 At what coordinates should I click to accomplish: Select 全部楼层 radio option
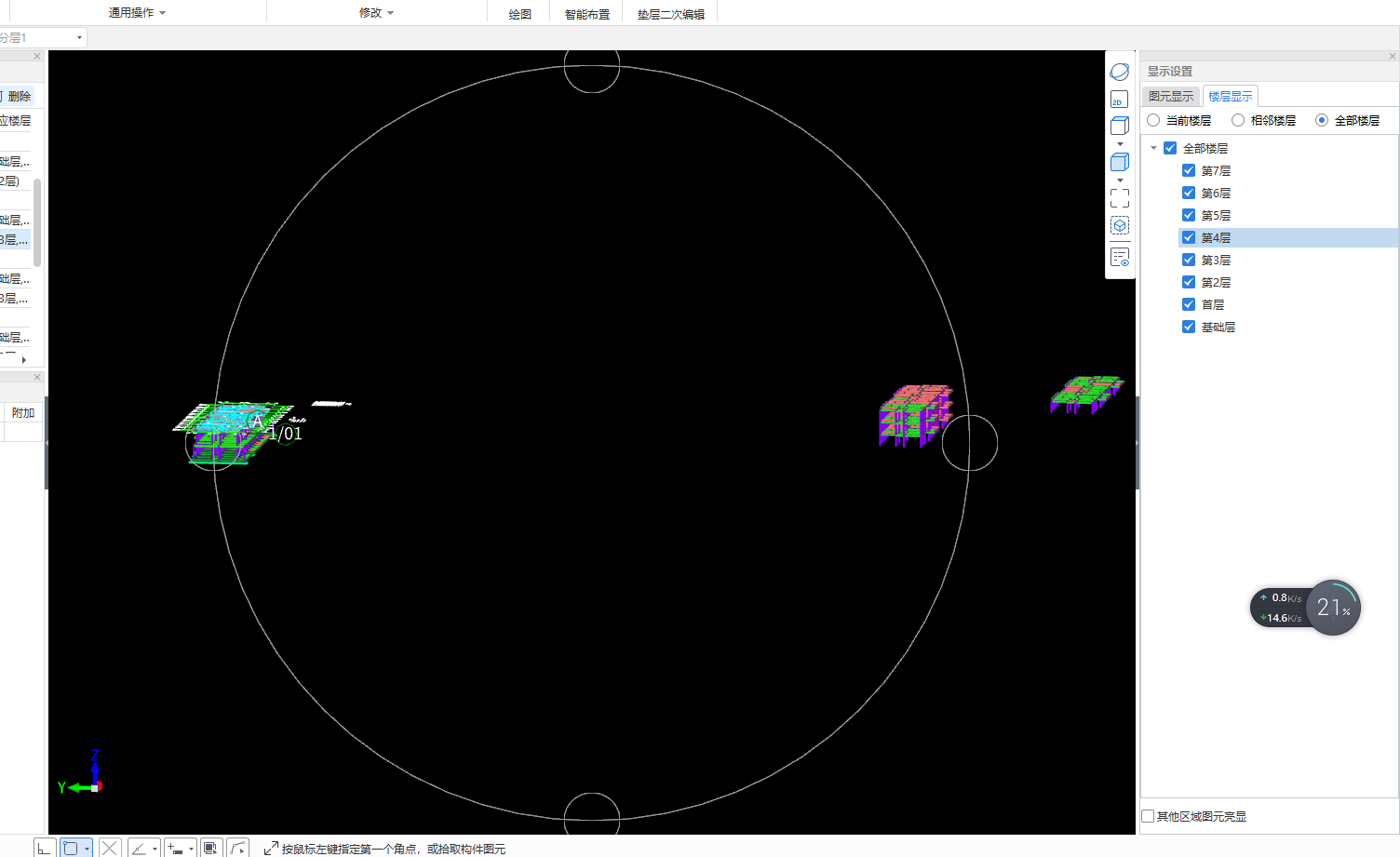[1322, 120]
